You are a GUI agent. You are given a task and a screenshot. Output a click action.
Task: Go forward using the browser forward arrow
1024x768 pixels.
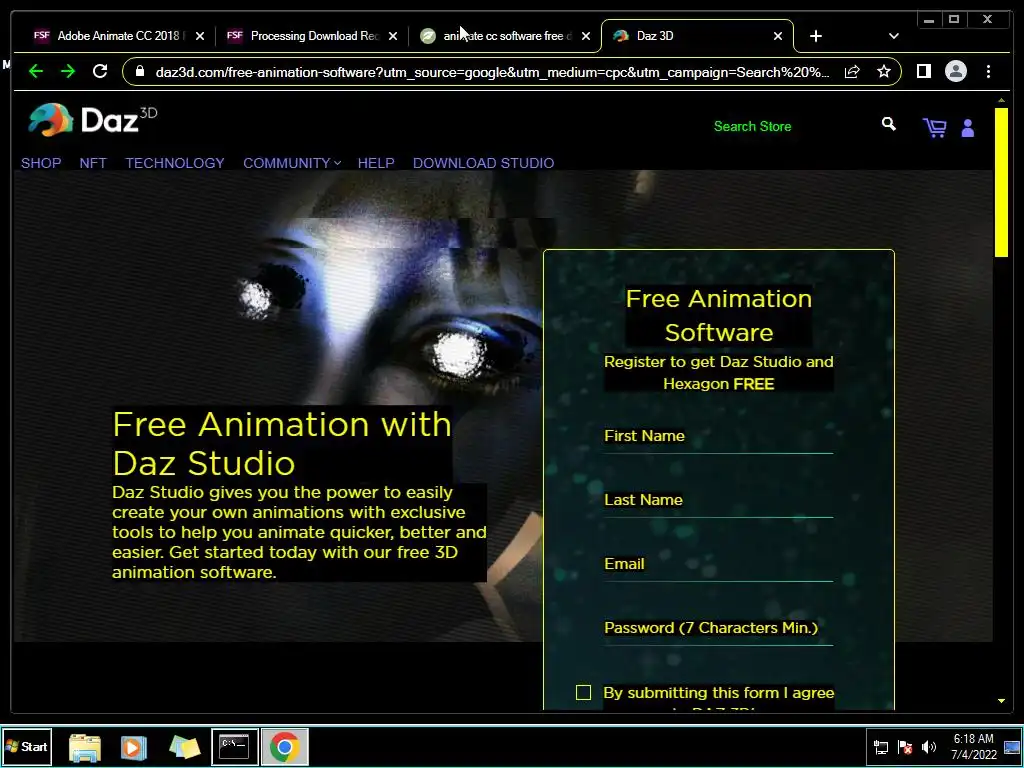point(68,71)
